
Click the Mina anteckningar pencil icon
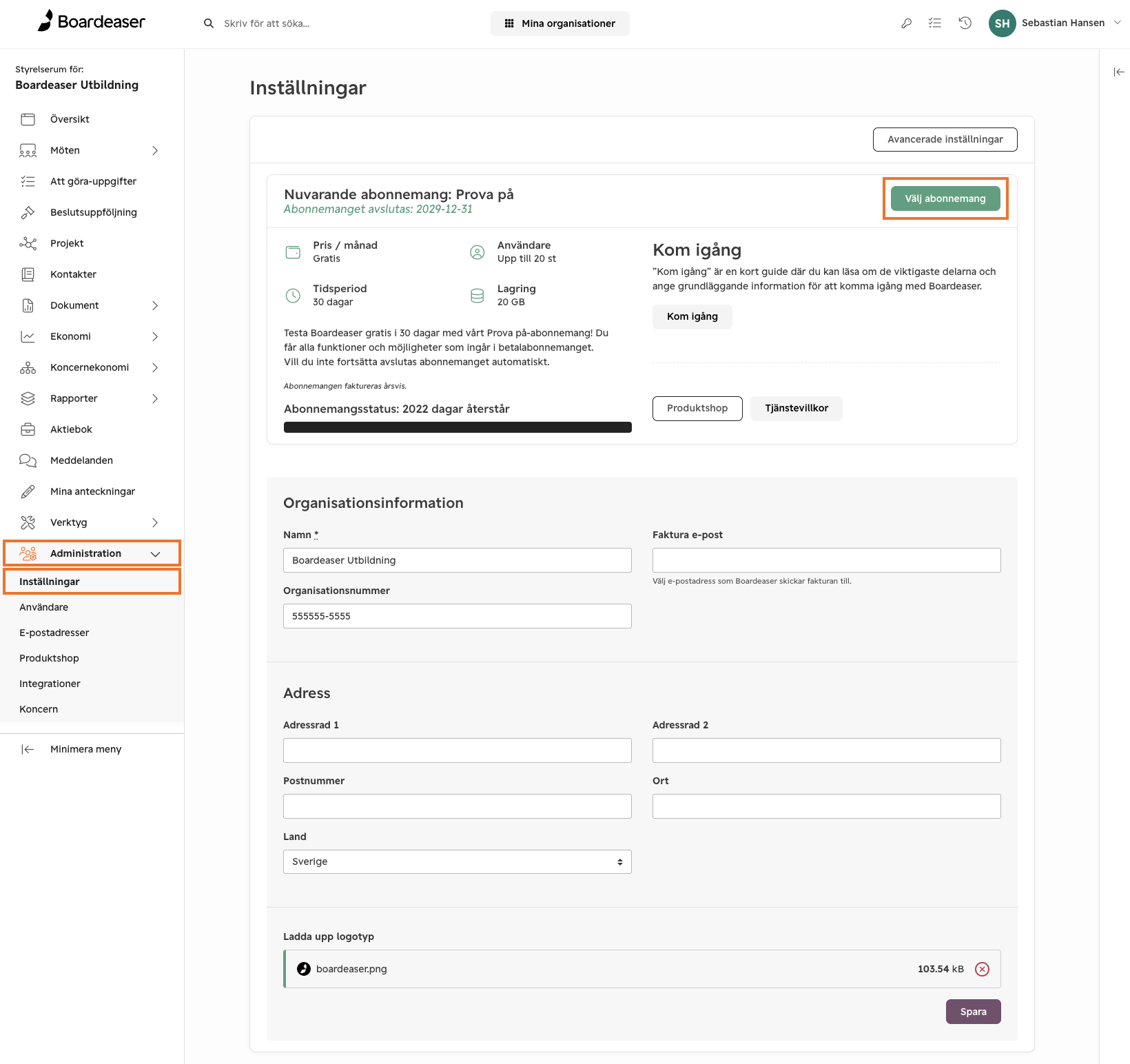point(28,491)
